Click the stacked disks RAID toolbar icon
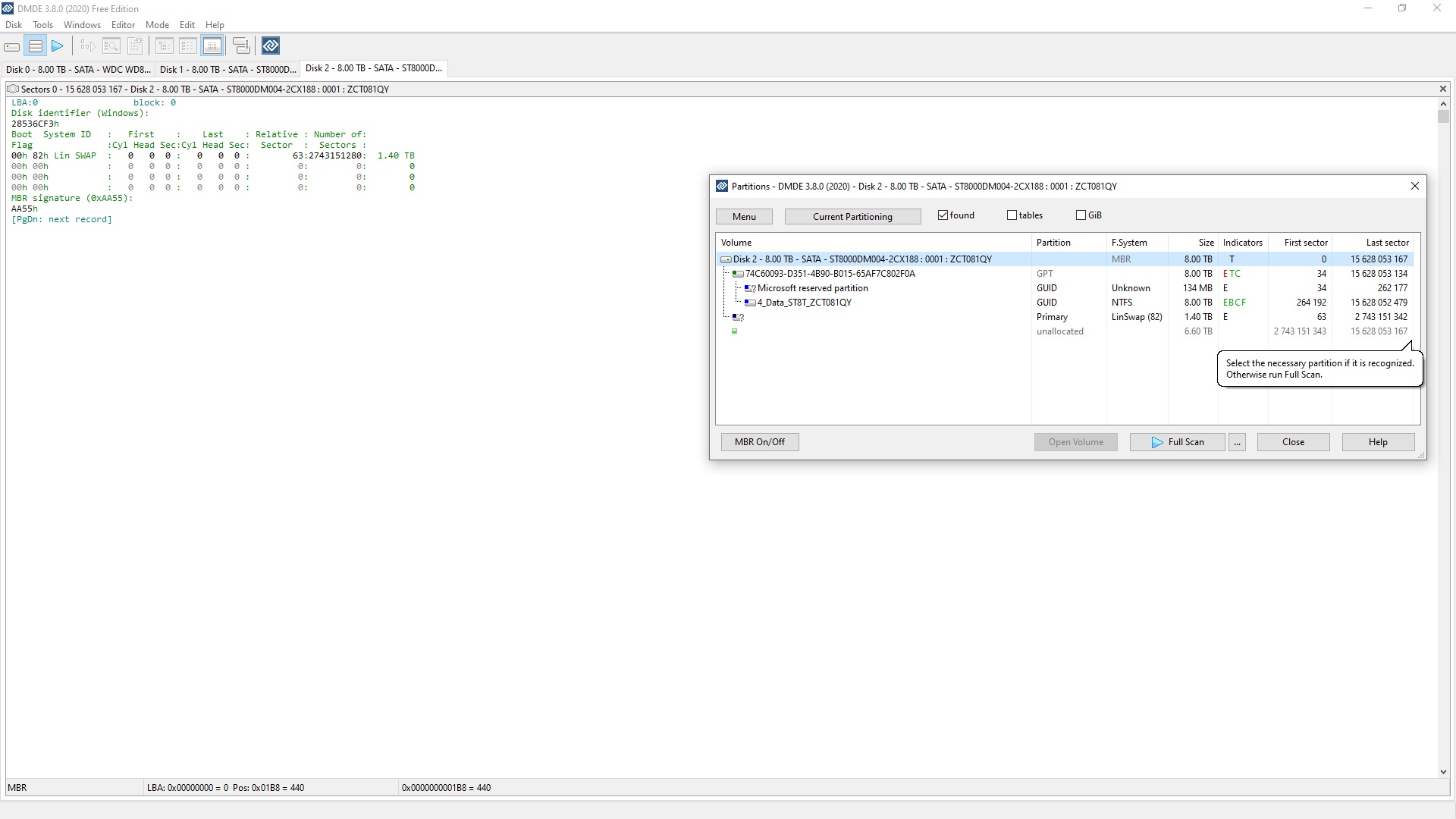 point(241,46)
